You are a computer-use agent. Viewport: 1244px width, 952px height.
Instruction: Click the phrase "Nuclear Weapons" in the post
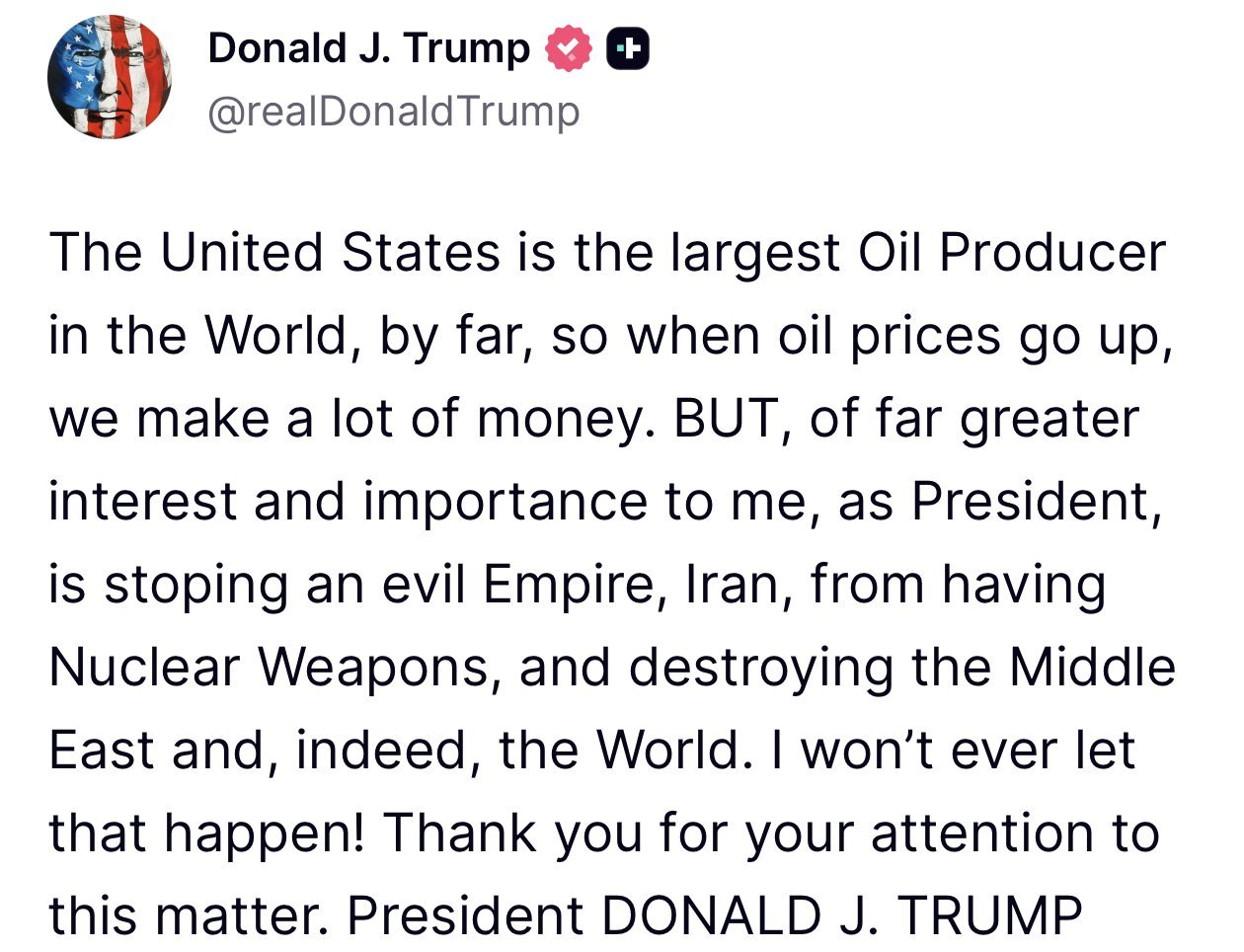(x=268, y=668)
